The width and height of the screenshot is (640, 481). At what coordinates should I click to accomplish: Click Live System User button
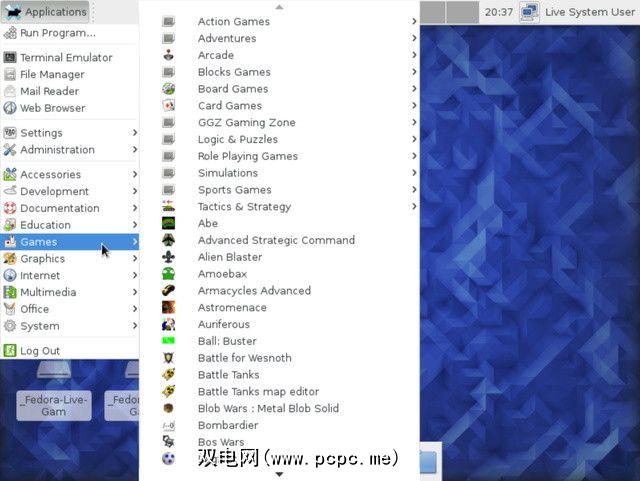tap(590, 12)
